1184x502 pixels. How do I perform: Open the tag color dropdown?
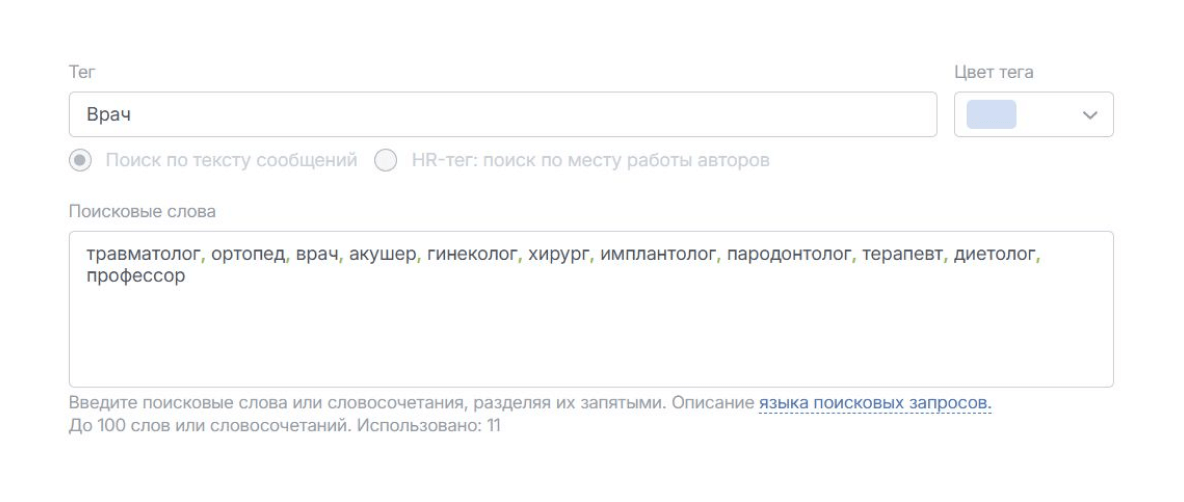(x=1033, y=115)
